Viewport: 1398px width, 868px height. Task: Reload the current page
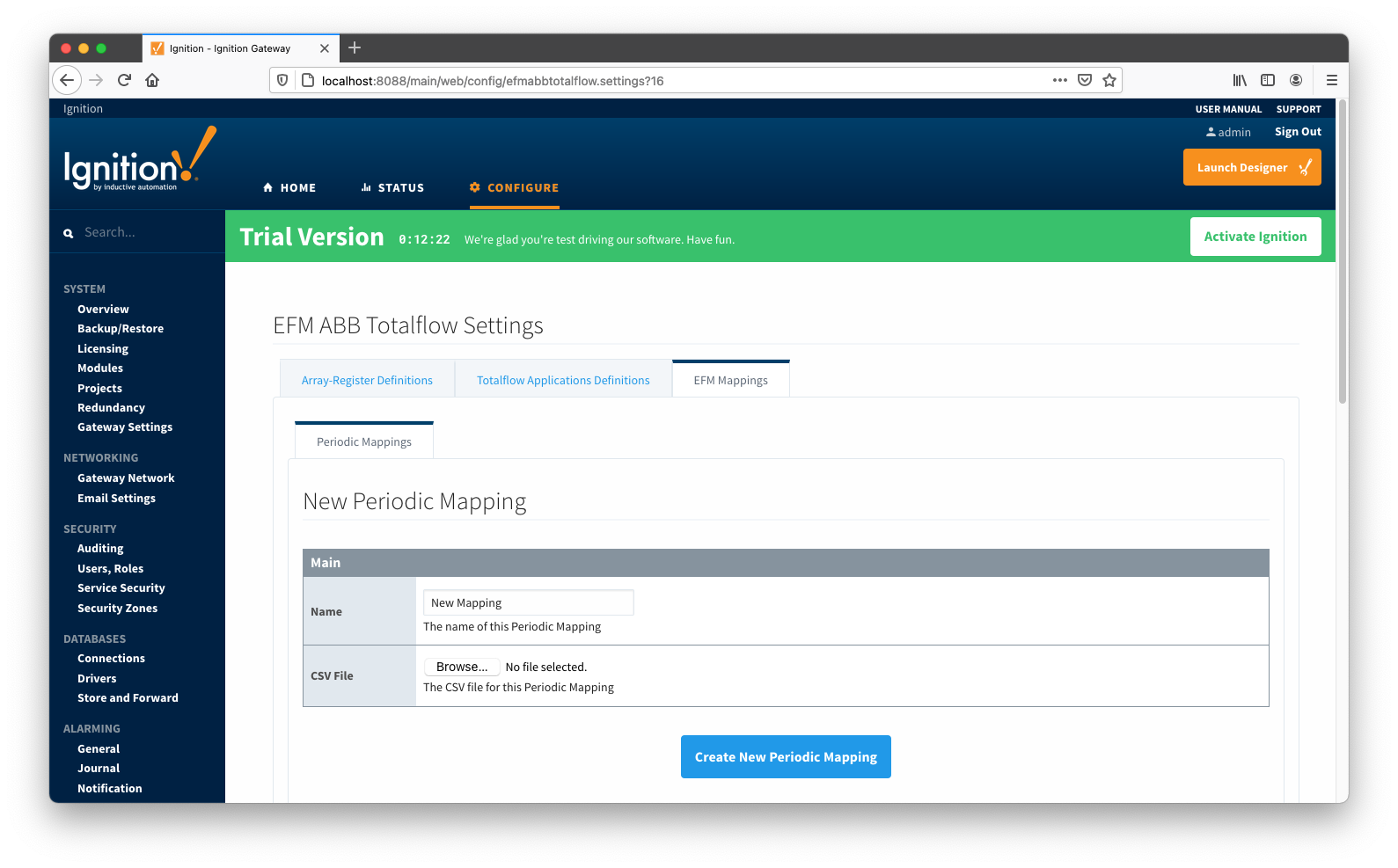click(x=124, y=80)
